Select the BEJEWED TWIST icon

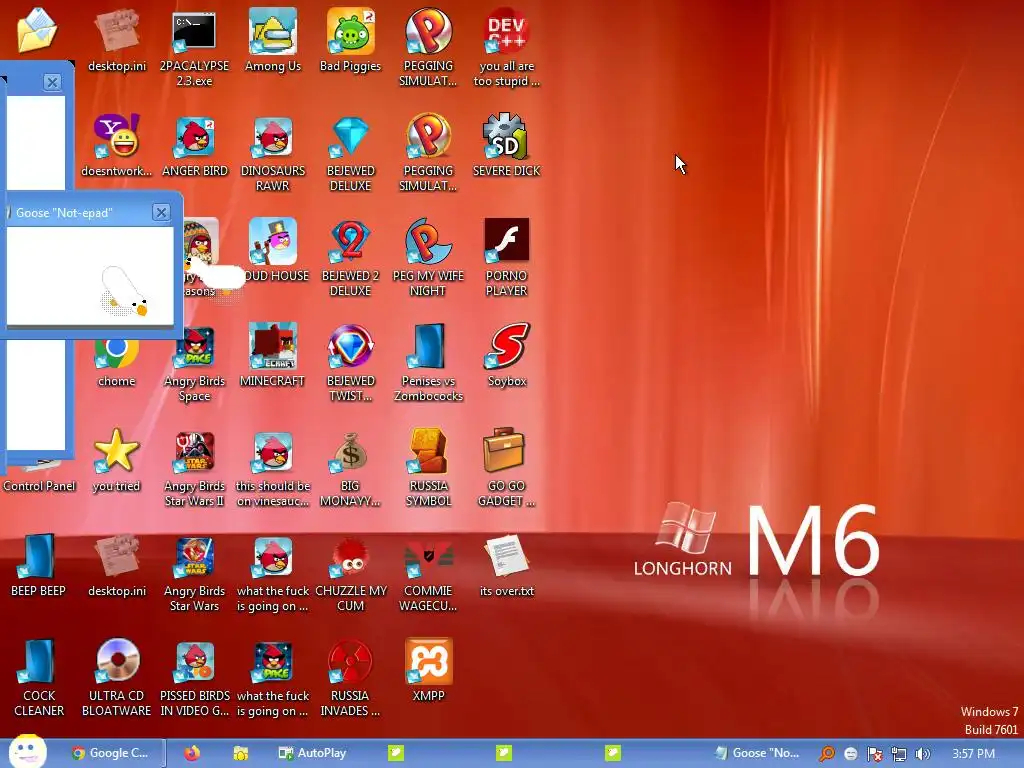(x=350, y=347)
